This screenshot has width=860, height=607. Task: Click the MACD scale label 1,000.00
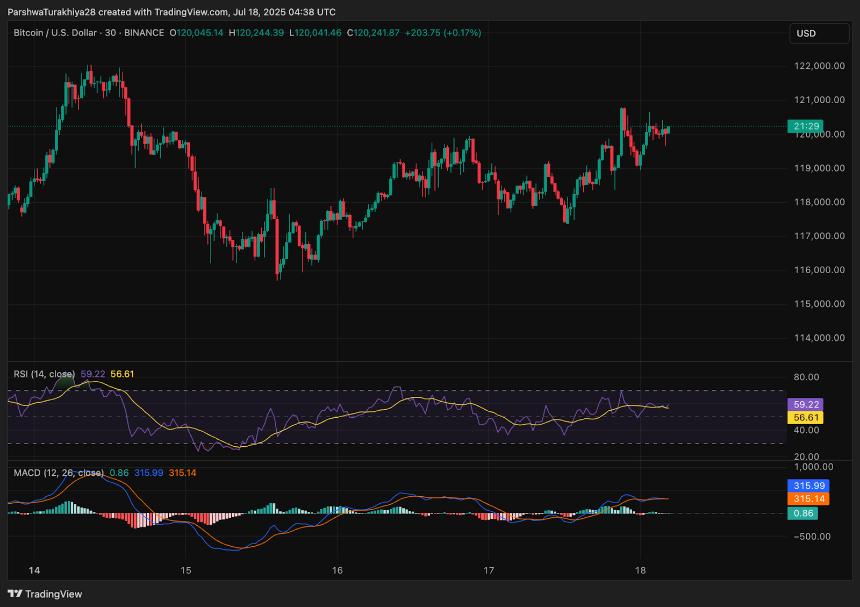pos(813,467)
